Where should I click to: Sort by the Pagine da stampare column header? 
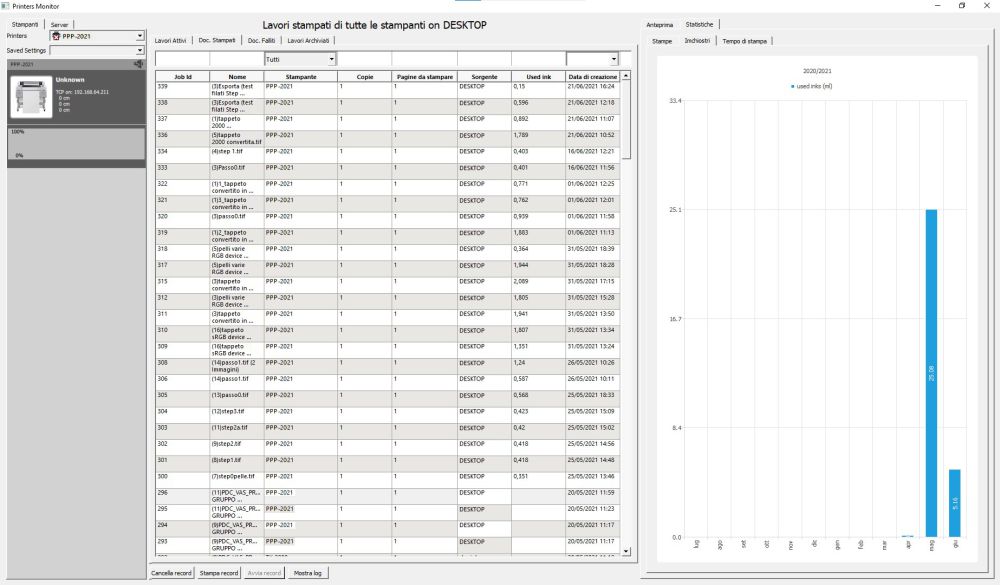[x=425, y=77]
